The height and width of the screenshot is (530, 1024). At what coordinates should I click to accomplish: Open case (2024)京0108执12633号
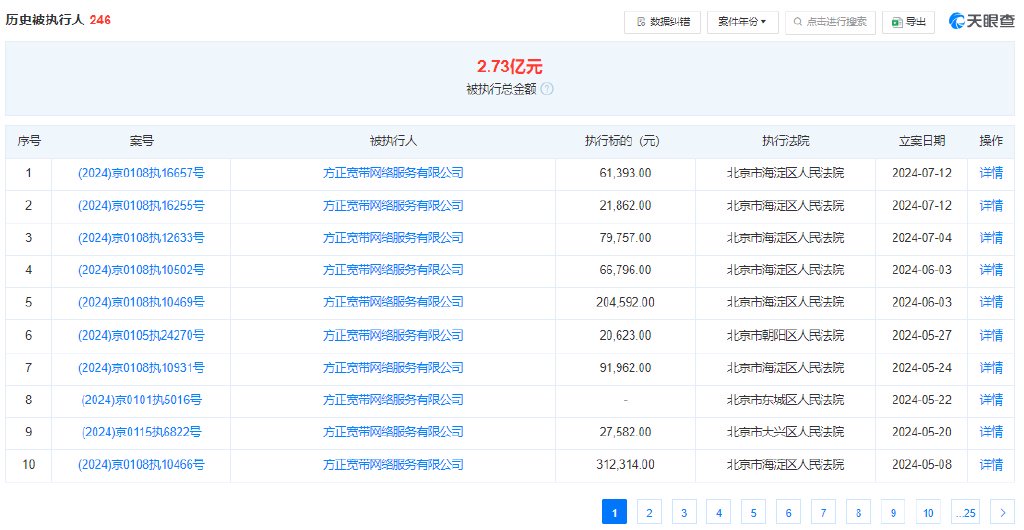coord(141,238)
